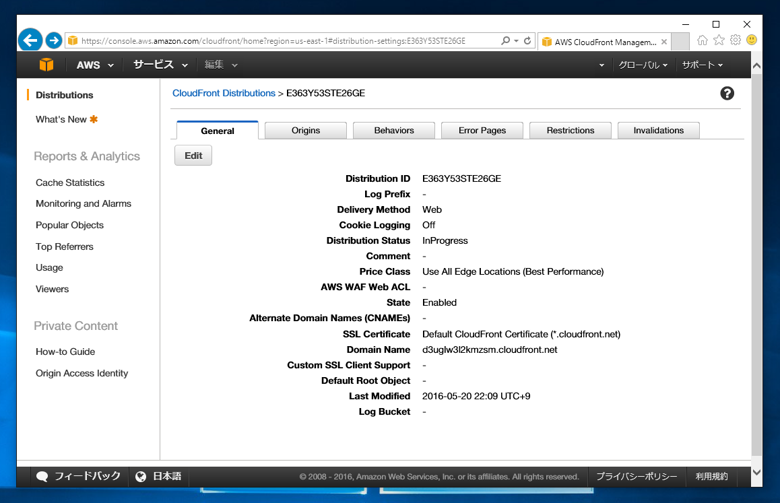The image size is (780, 503).
Task: Go forward with browser forward arrow
Action: pos(54,40)
